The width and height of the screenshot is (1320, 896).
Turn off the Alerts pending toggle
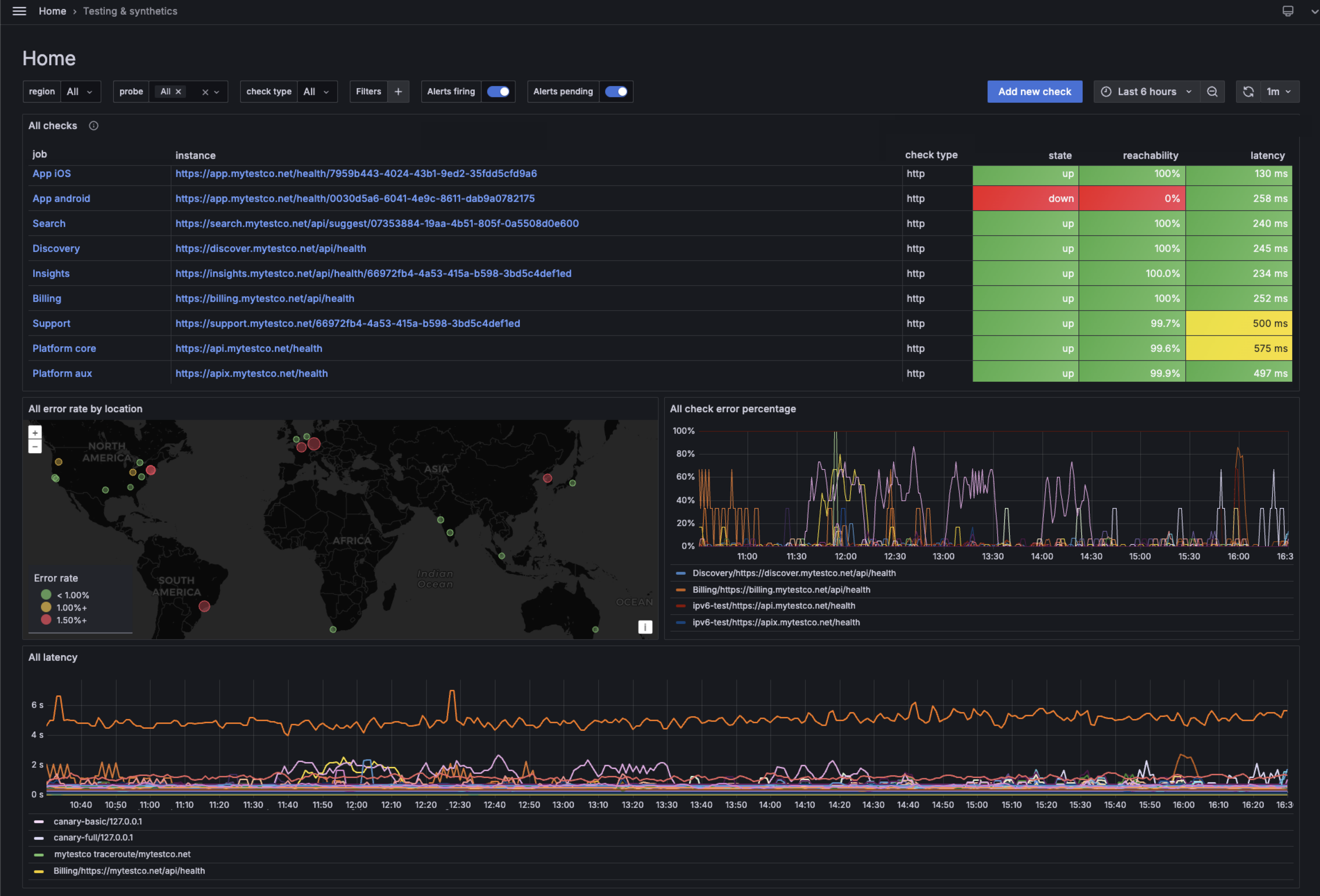(616, 92)
